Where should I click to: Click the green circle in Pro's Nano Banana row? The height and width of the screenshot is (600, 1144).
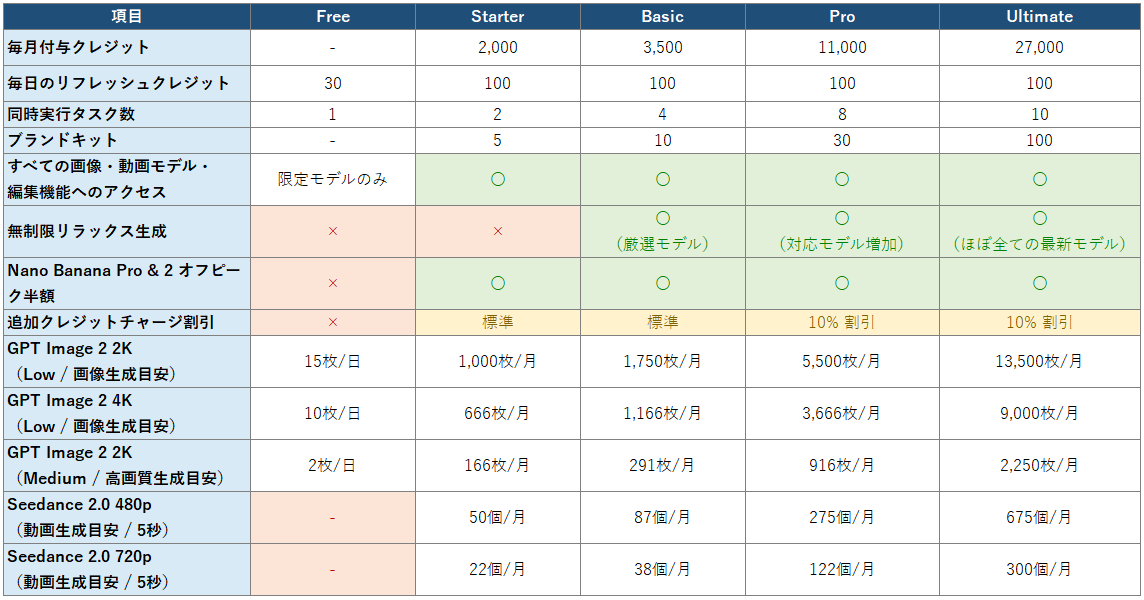coord(842,283)
